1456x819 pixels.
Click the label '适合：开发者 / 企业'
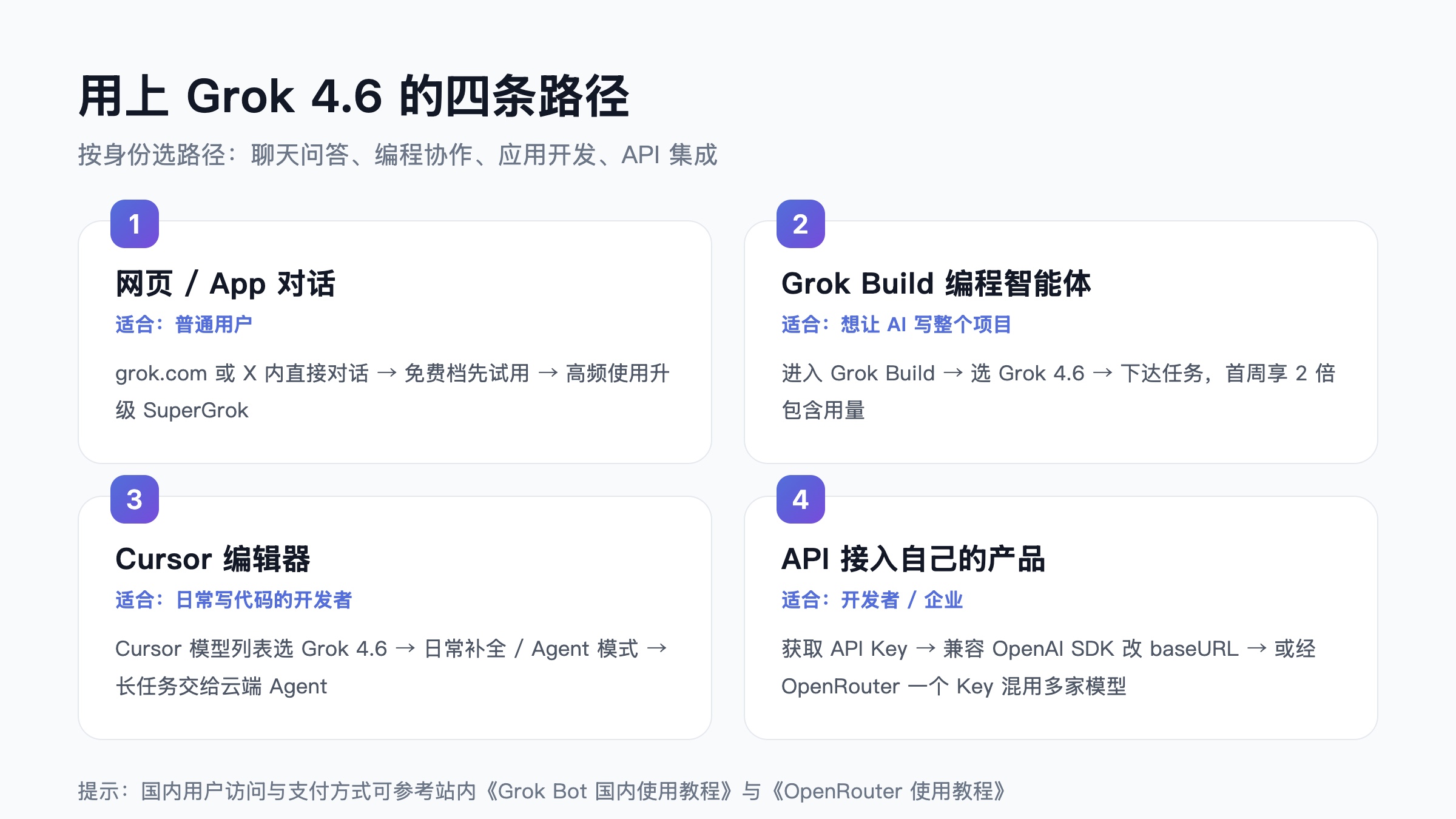click(x=872, y=600)
